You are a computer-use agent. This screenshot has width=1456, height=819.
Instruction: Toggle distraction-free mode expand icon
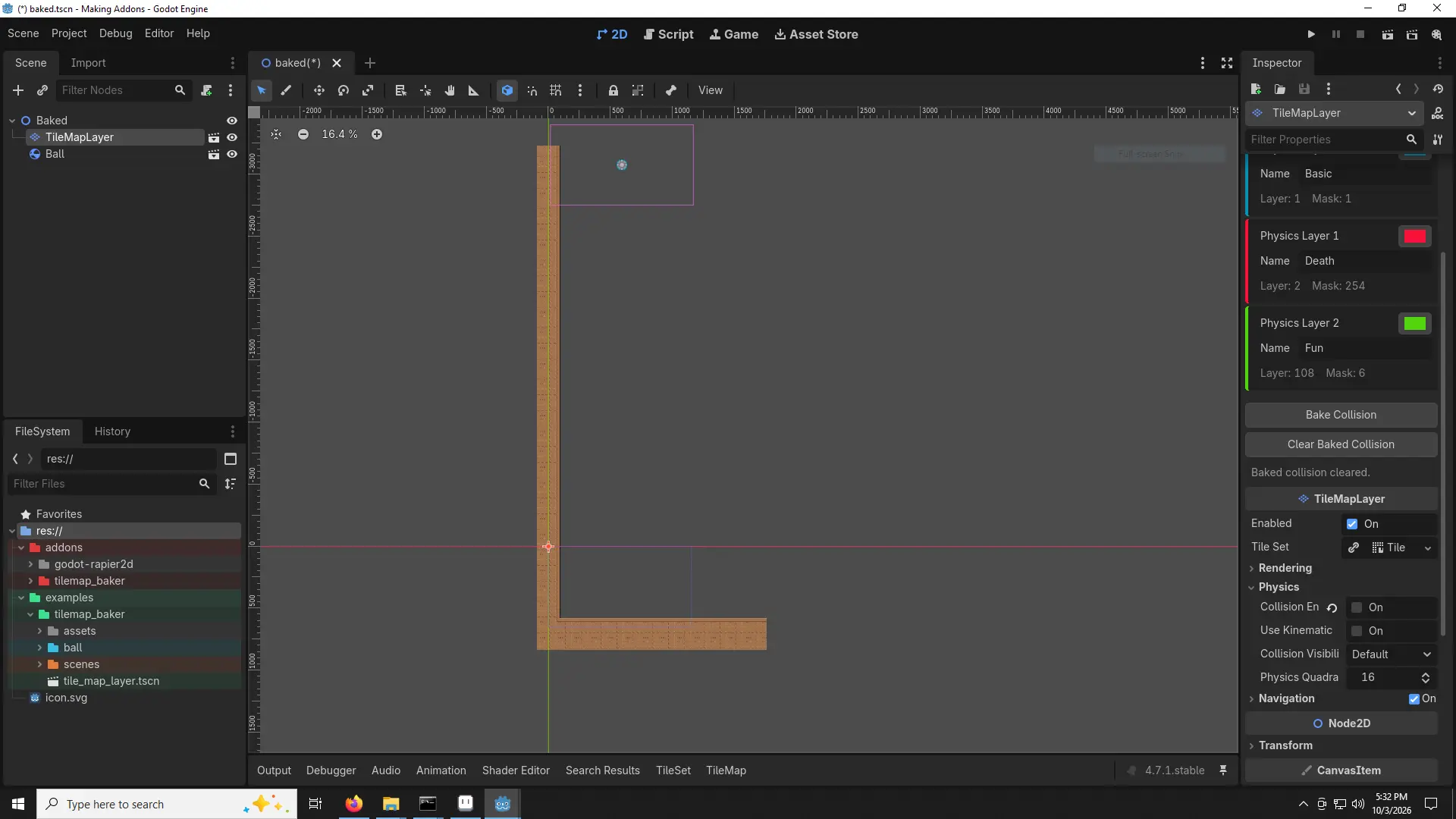tap(1227, 63)
